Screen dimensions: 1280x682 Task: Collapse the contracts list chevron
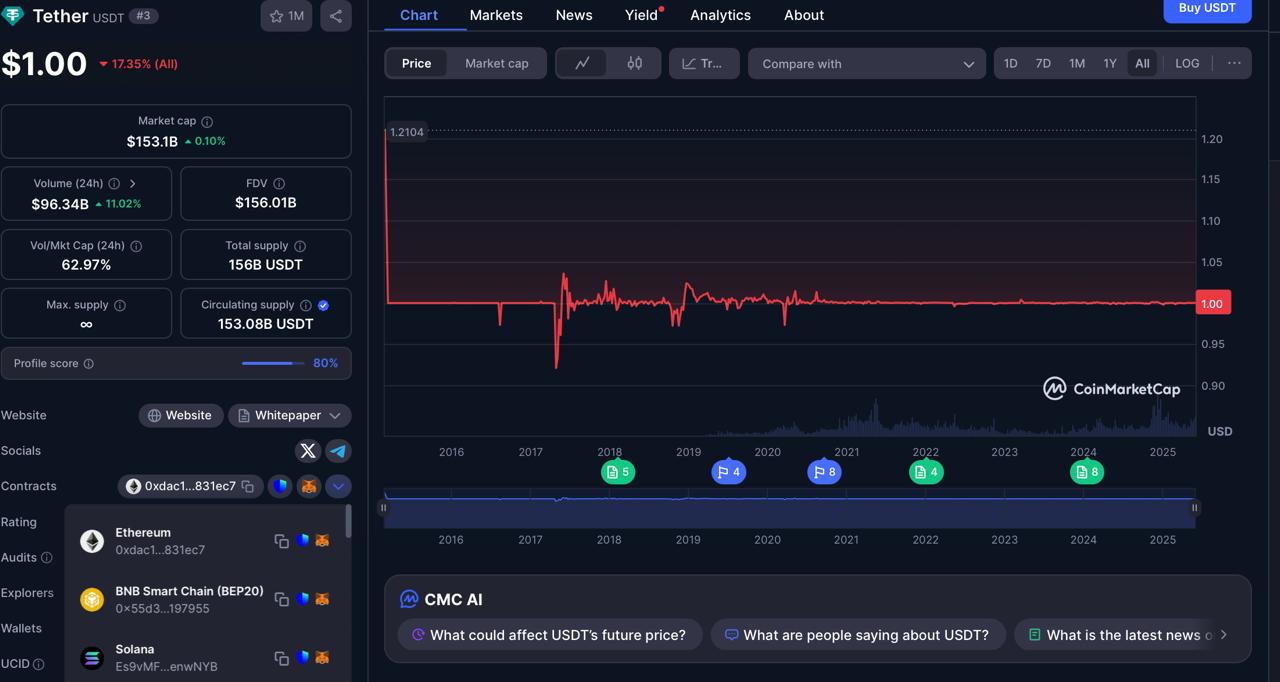[x=338, y=486]
